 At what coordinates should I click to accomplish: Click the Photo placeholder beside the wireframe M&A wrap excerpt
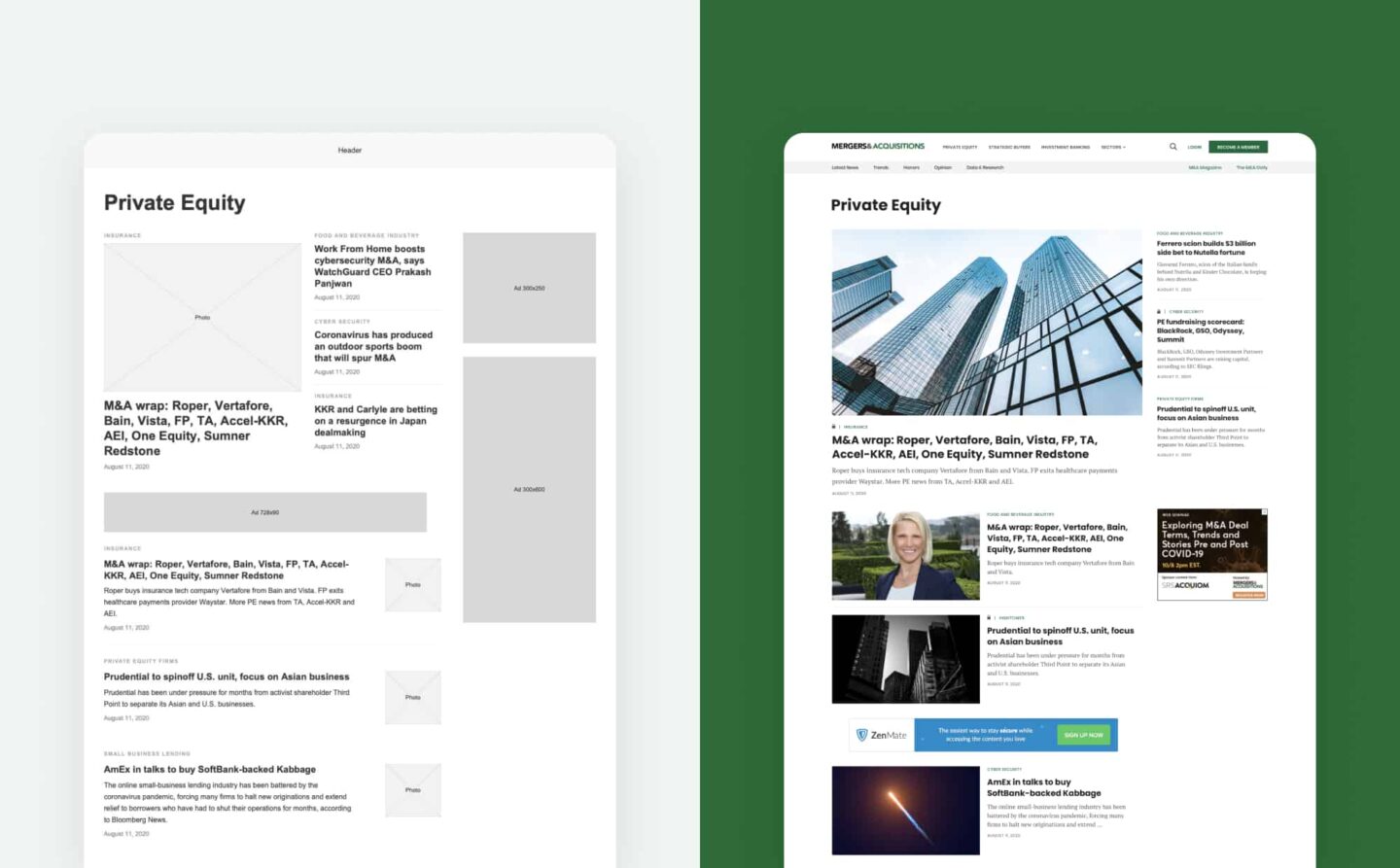click(412, 584)
